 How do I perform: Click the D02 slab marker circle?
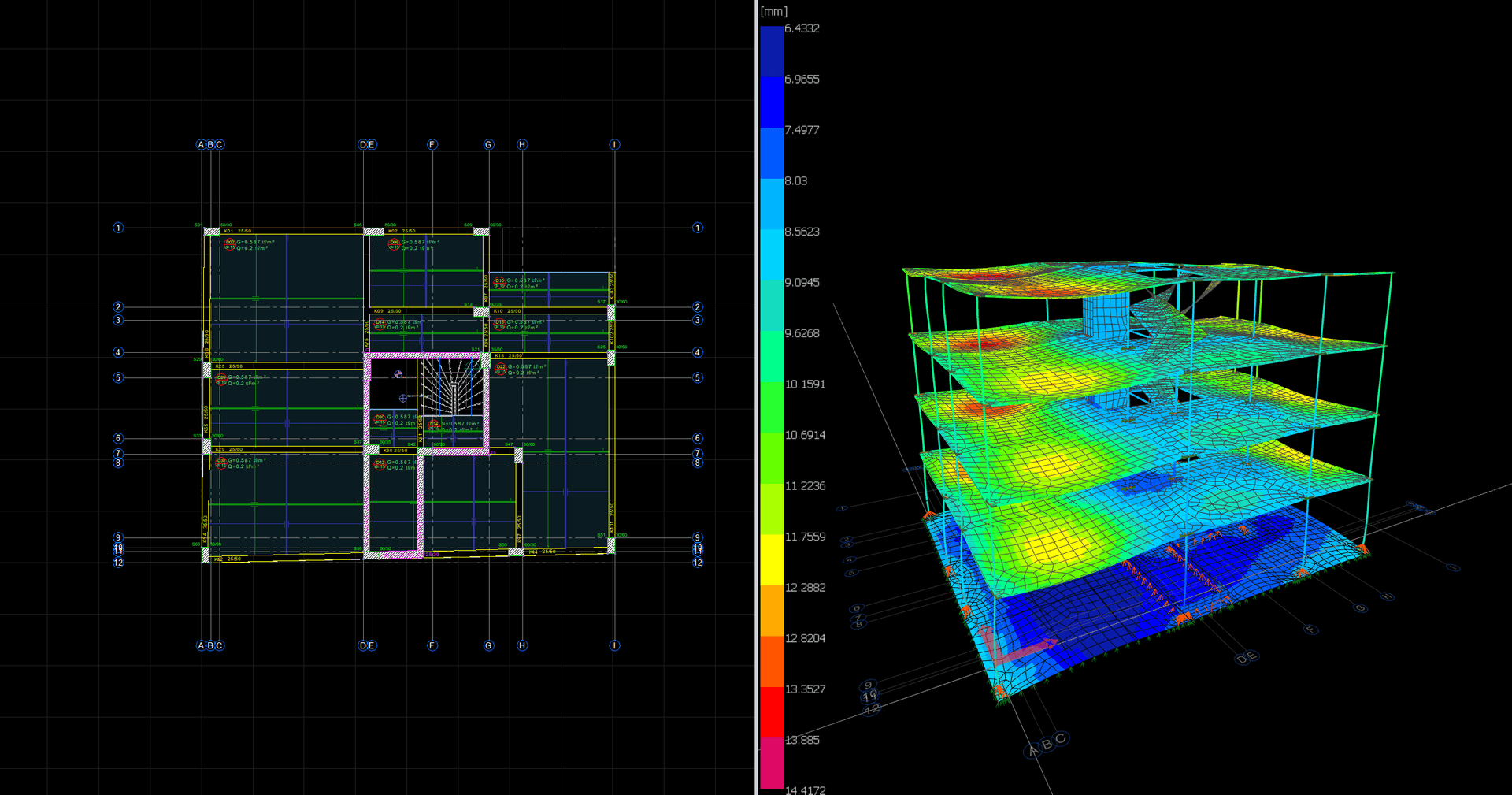(x=230, y=244)
